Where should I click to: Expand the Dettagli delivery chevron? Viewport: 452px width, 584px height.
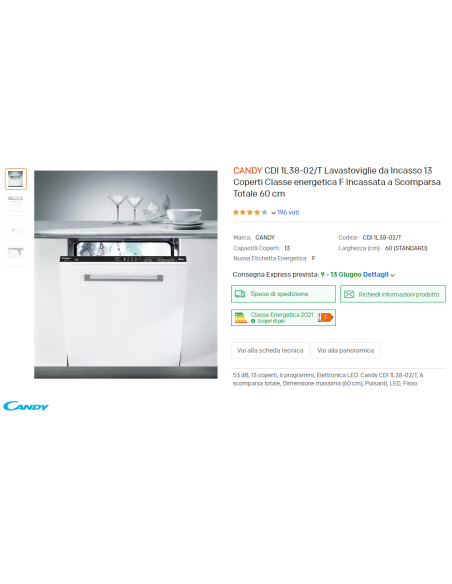pos(392,275)
